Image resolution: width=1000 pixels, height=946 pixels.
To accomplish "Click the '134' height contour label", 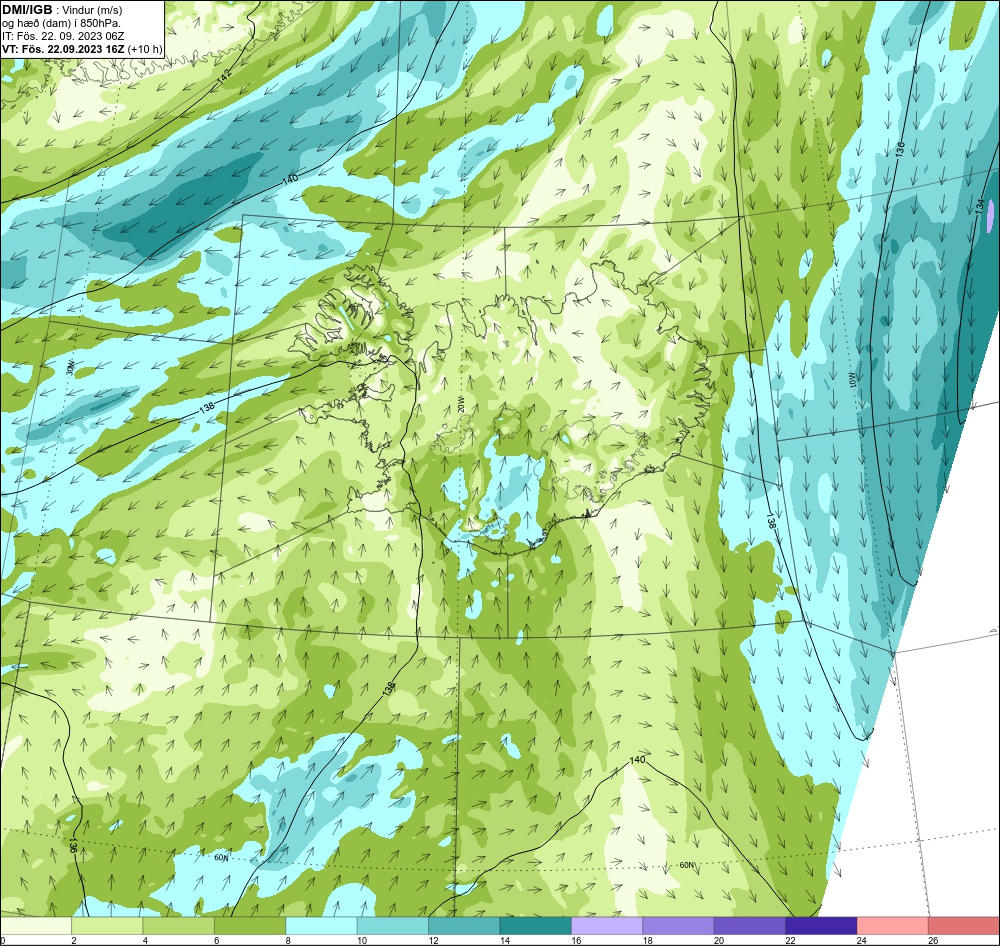I will (x=980, y=206).
